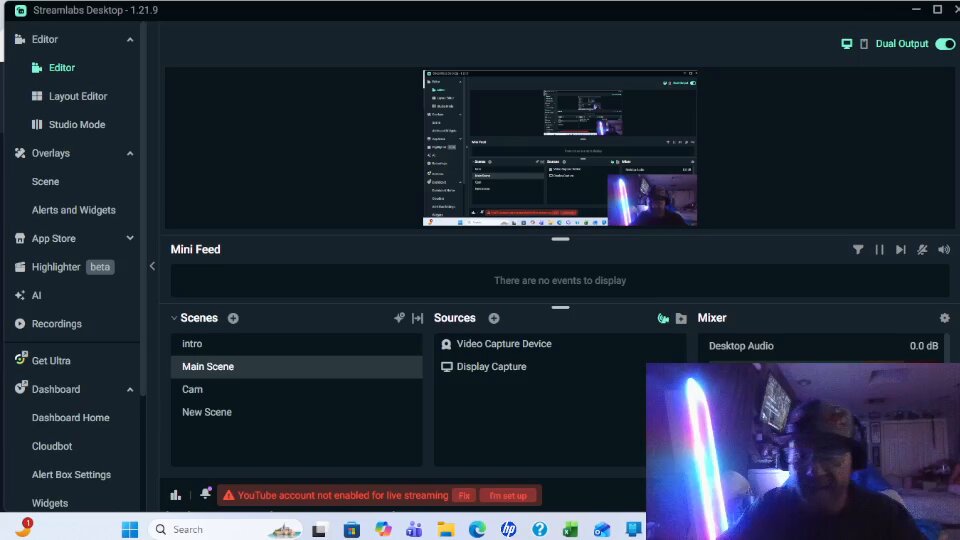The height and width of the screenshot is (540, 960).
Task: Collapse the Editor sidebar section
Action: pyautogui.click(x=130, y=40)
